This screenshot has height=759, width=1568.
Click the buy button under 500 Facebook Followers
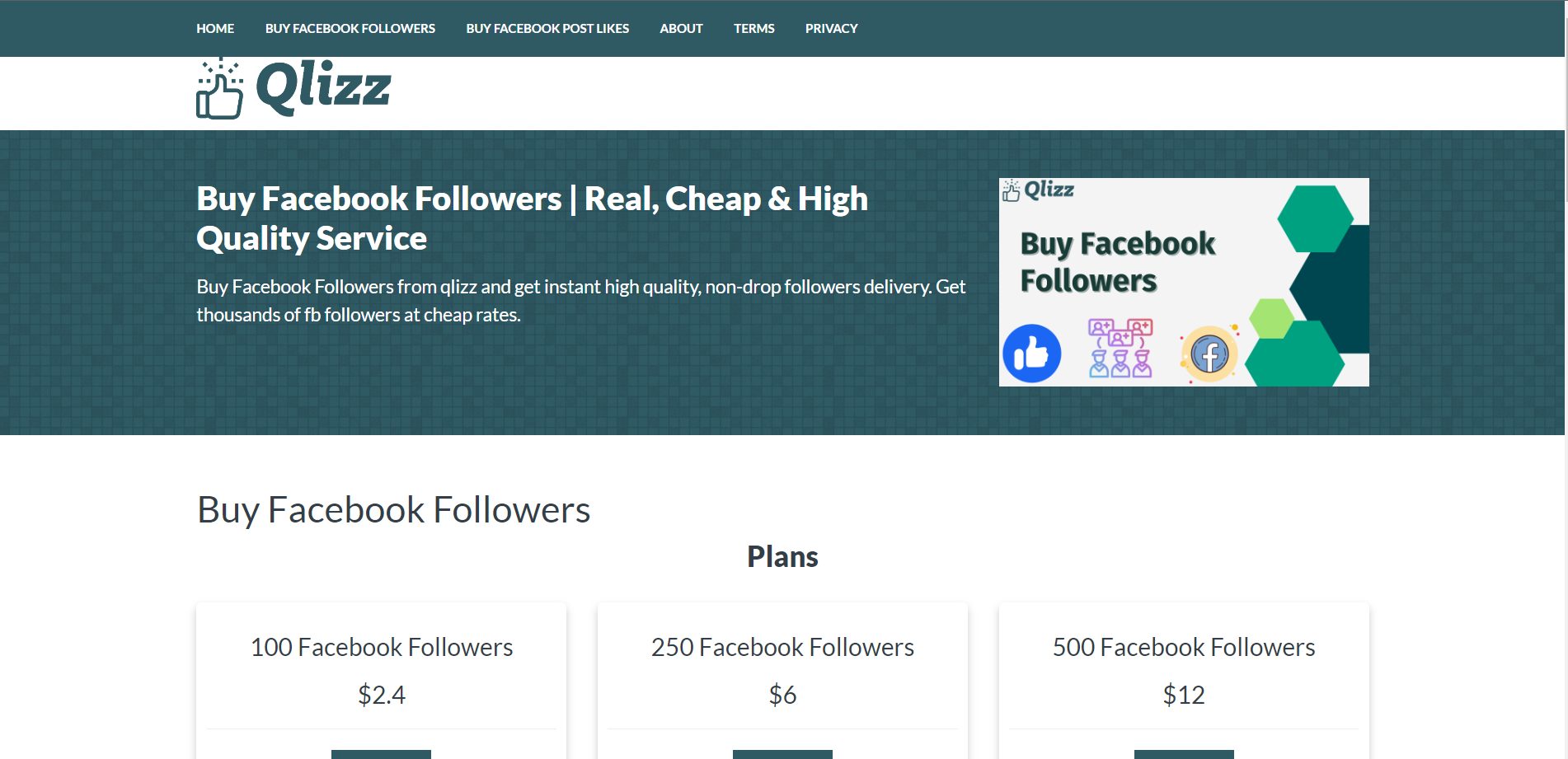click(1184, 754)
